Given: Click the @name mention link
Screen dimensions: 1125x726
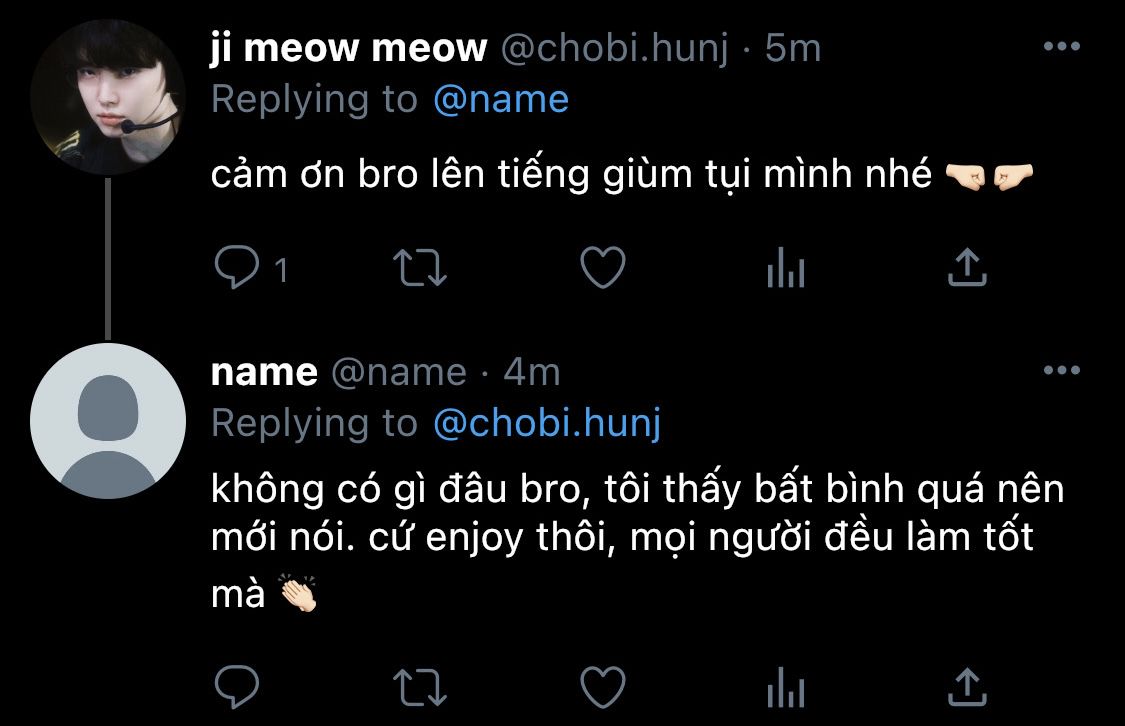Looking at the screenshot, I should coord(501,99).
